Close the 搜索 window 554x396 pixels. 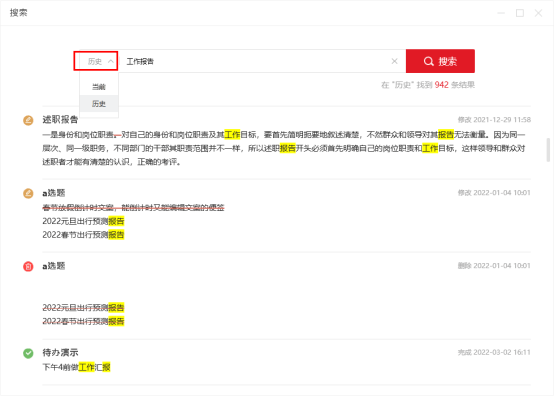tap(538, 13)
